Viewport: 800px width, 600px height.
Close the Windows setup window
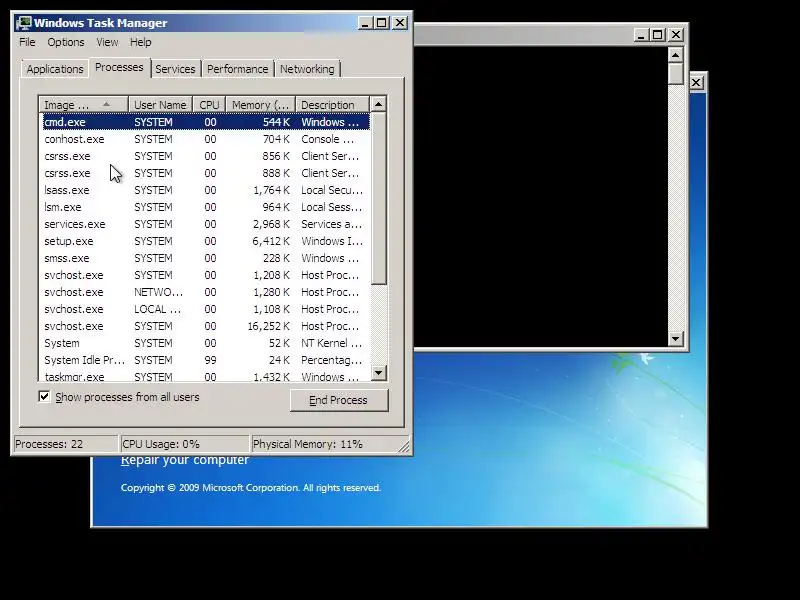[696, 83]
